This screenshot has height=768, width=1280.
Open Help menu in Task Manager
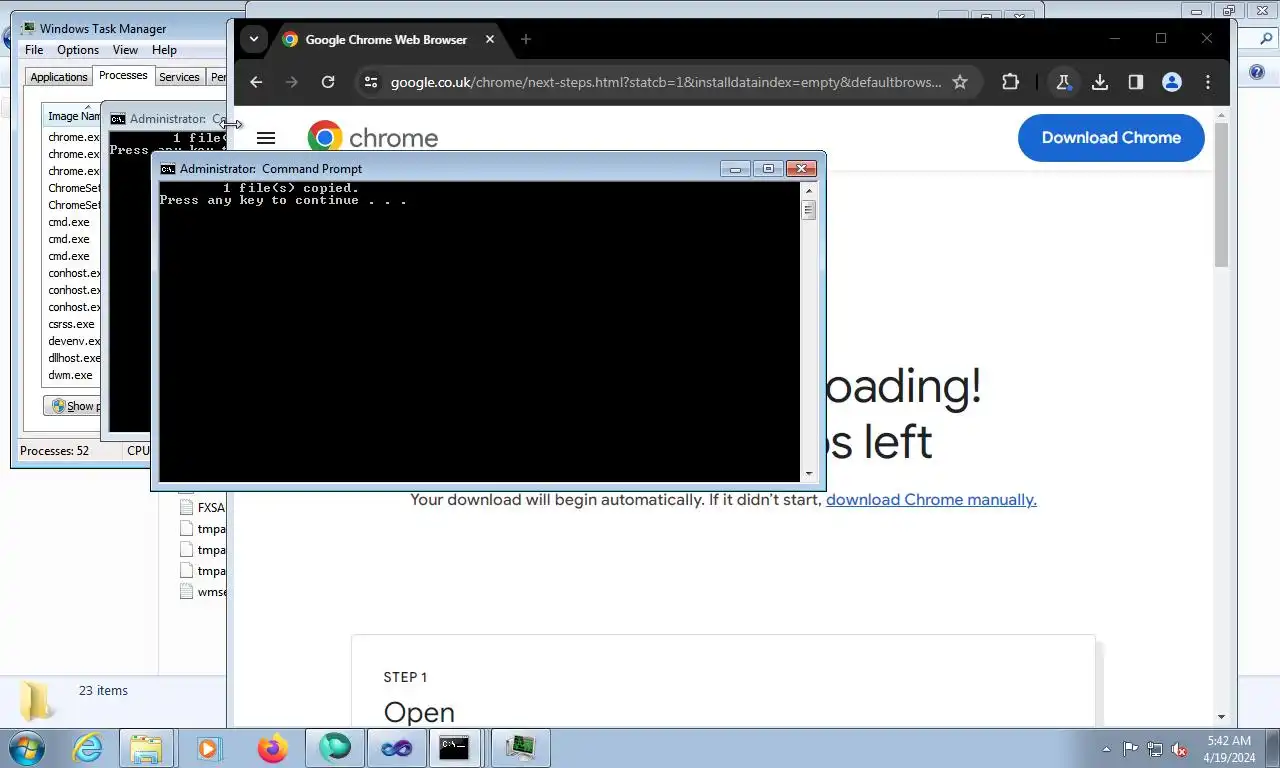(164, 50)
